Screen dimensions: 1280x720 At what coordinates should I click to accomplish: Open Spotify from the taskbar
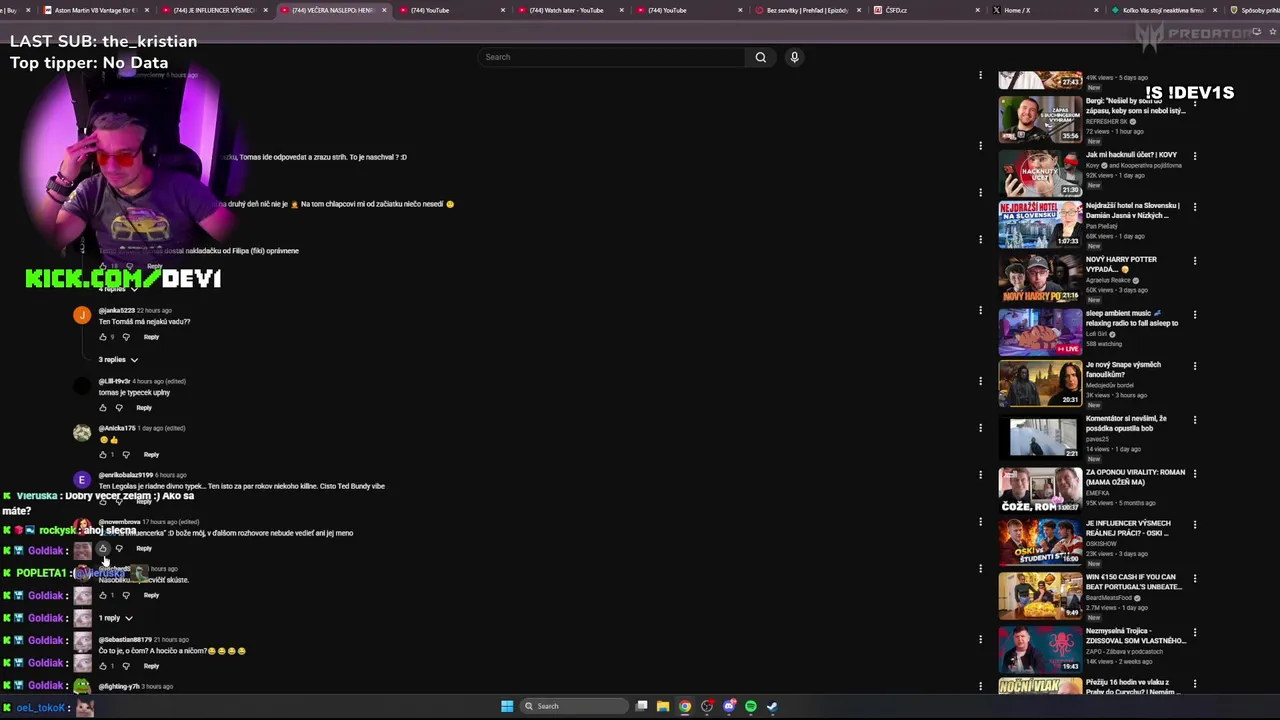pos(751,706)
